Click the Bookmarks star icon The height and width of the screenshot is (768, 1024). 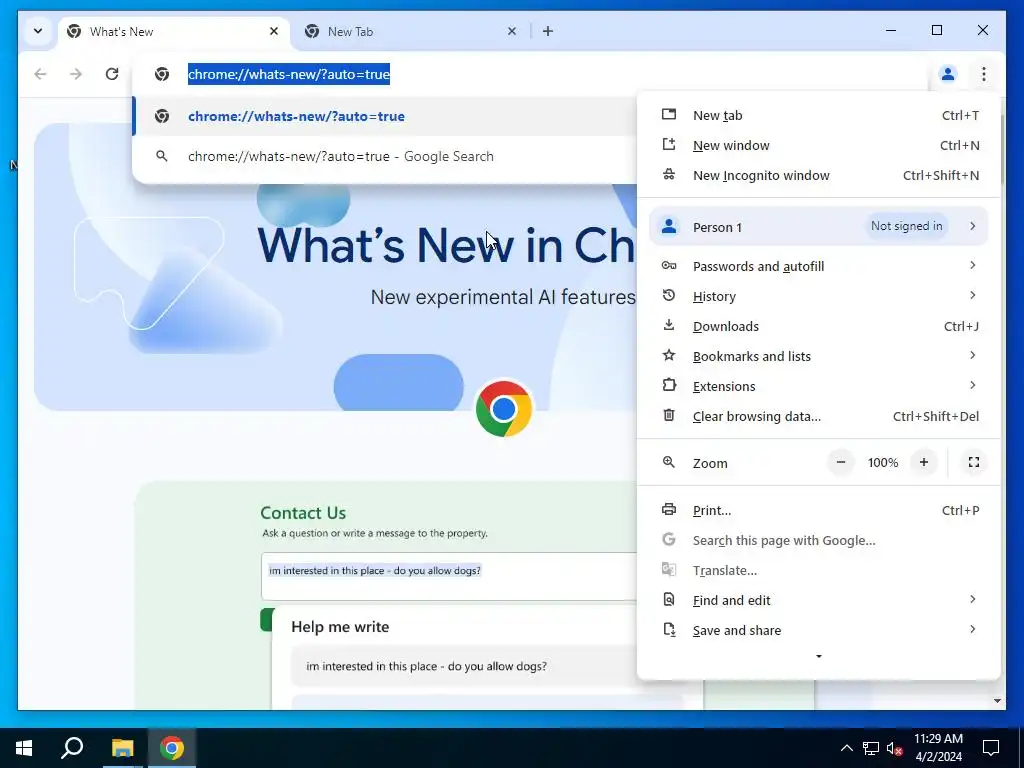tap(669, 355)
